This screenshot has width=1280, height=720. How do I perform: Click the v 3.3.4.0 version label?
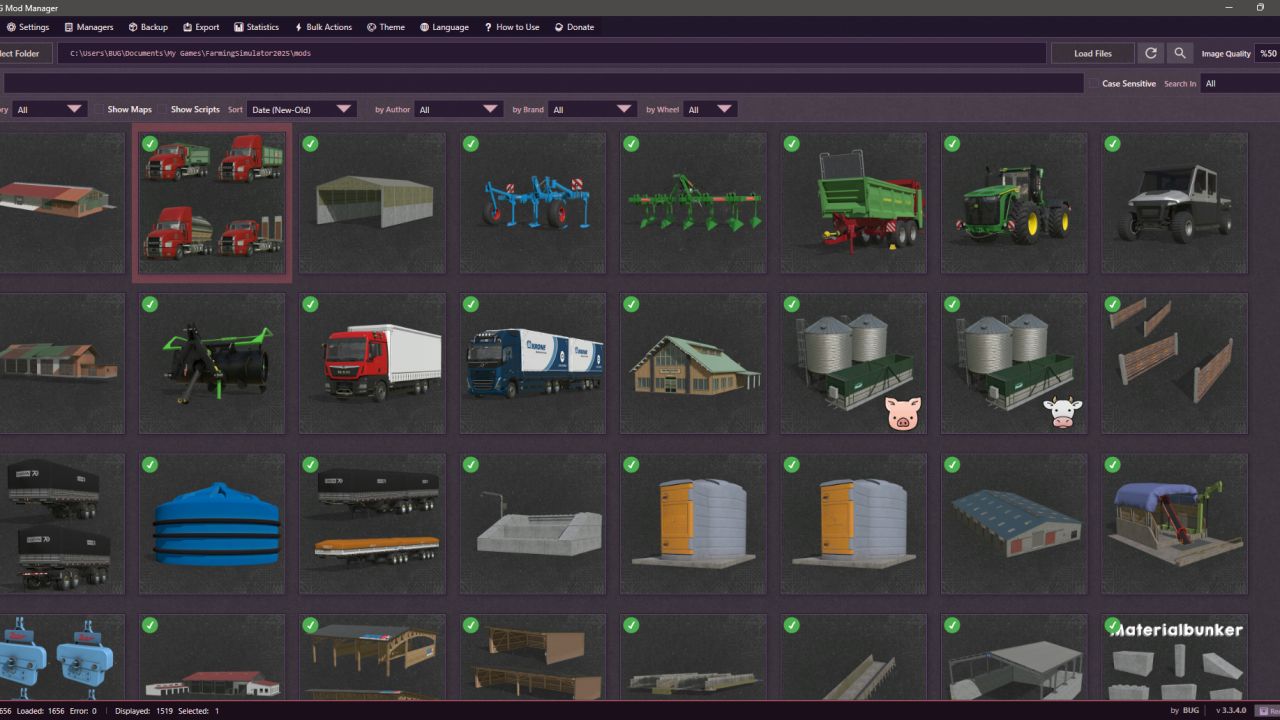(x=1231, y=710)
